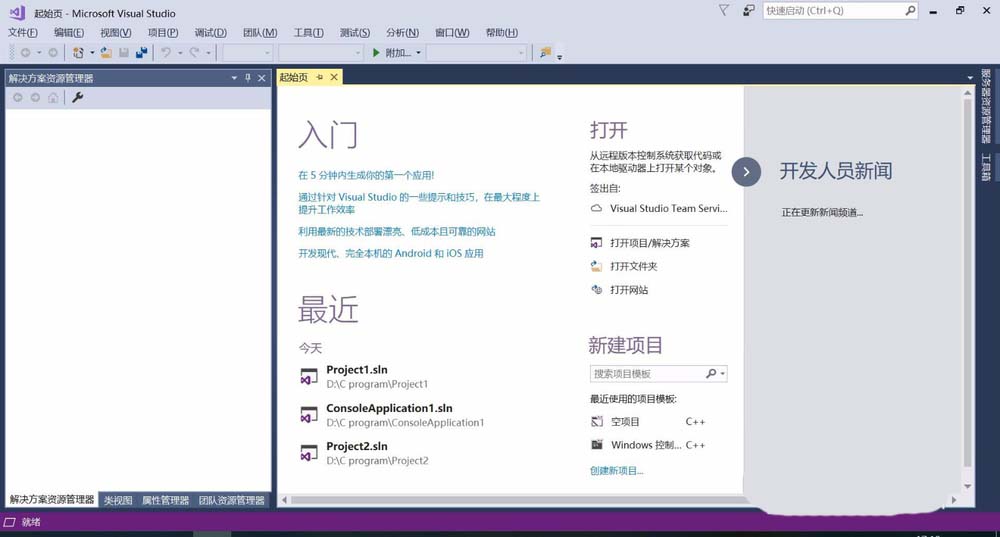Screen dimensions: 1000x537
Task: Click the save all toolbar icon
Action: pos(141,53)
